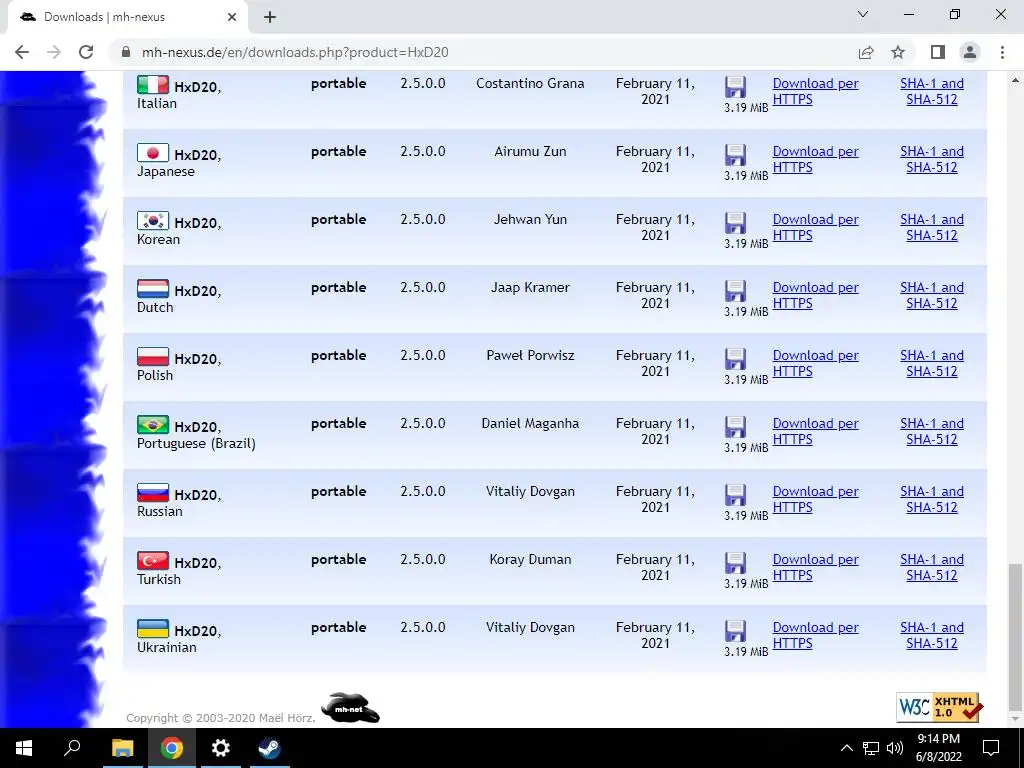The width and height of the screenshot is (1024, 768).
Task: Click the W3C XHTML 1.0 badge
Action: point(939,707)
